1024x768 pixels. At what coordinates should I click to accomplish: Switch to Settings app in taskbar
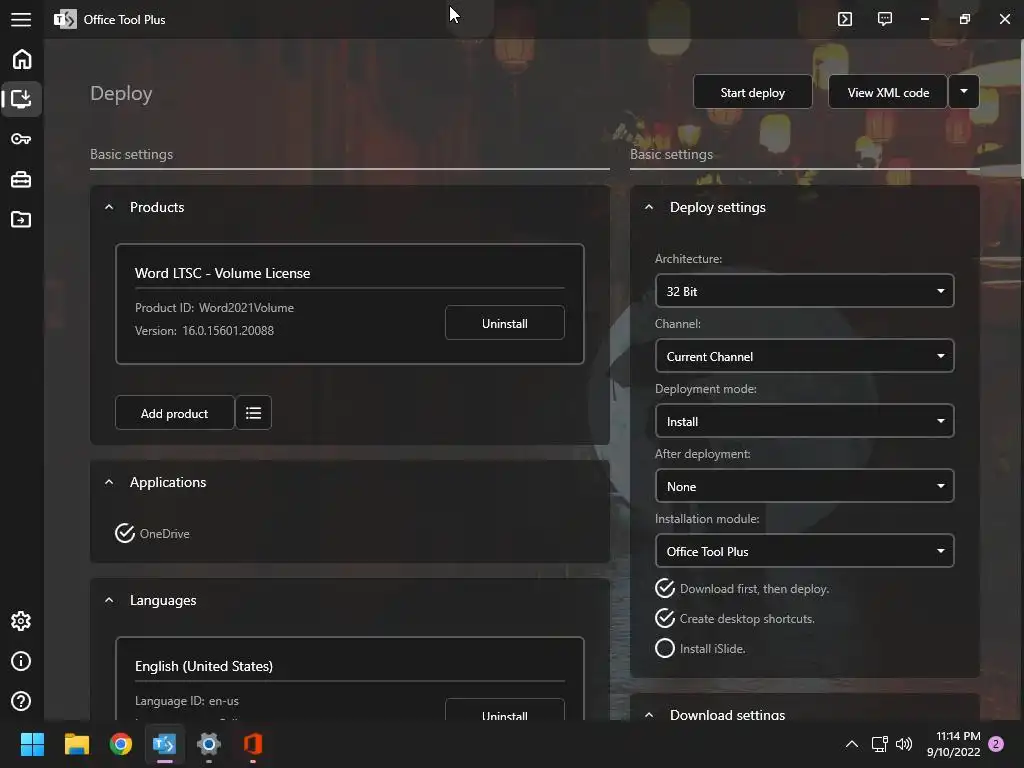click(209, 744)
